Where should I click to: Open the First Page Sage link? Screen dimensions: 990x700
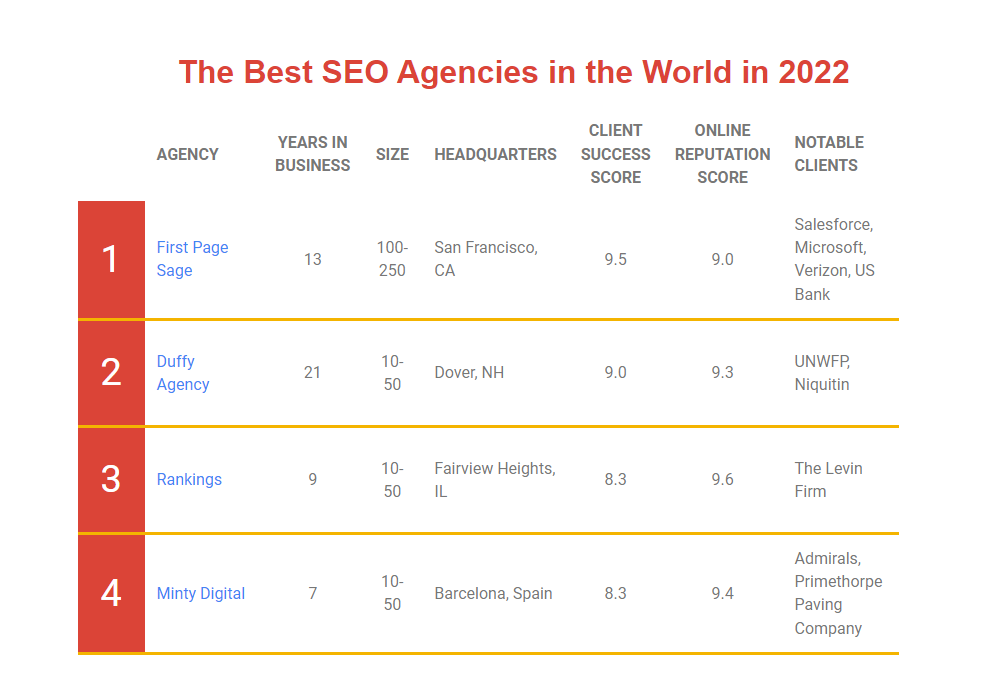pos(192,259)
